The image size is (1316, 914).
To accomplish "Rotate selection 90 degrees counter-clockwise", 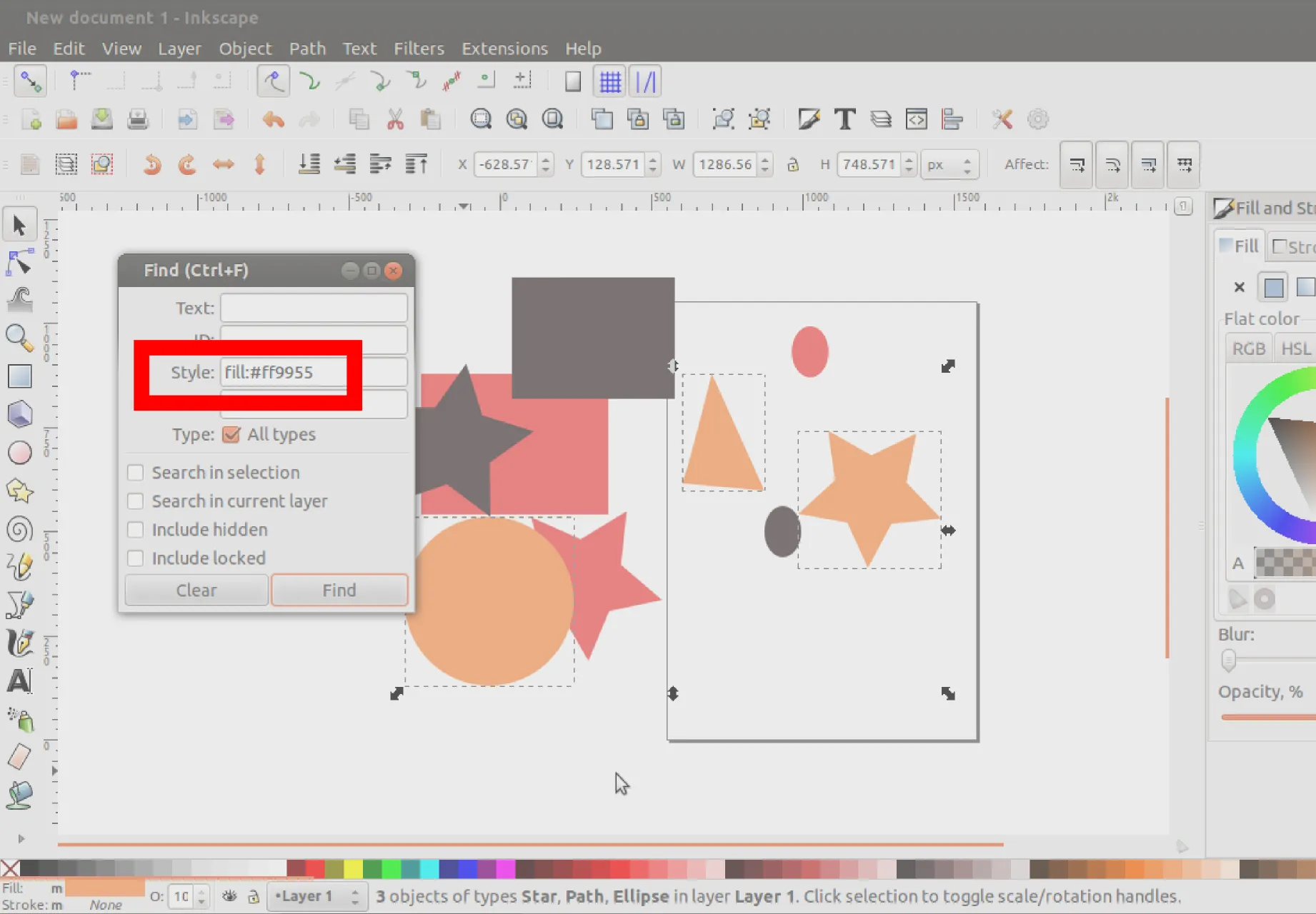I will pyautogui.click(x=151, y=165).
